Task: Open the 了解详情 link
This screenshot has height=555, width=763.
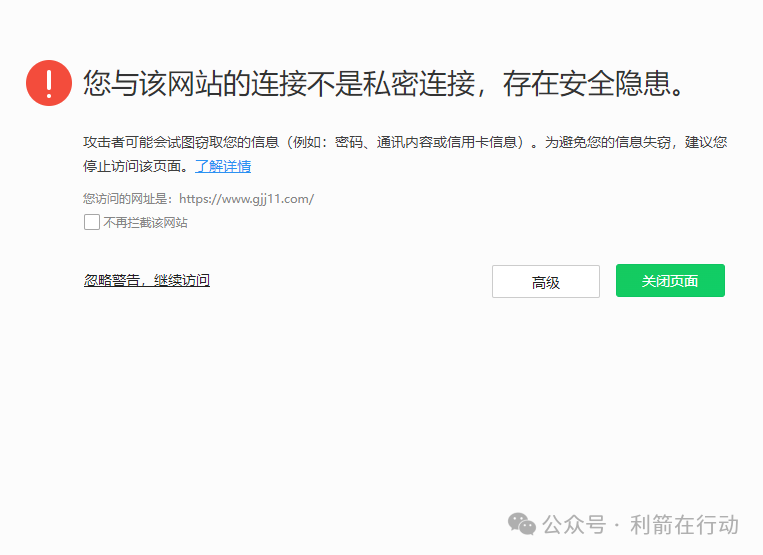Action: [223, 166]
